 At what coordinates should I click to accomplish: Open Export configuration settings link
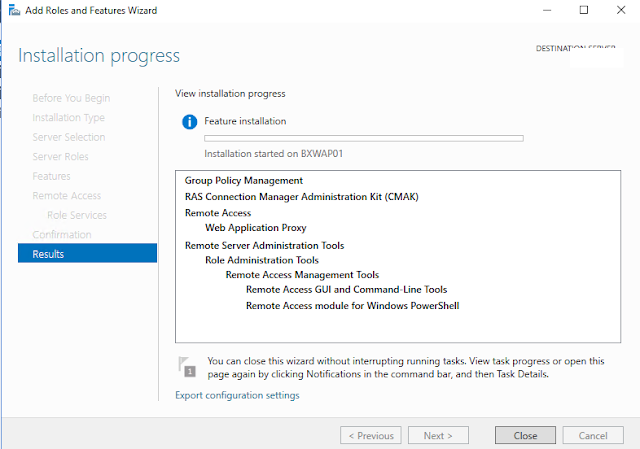point(237,395)
